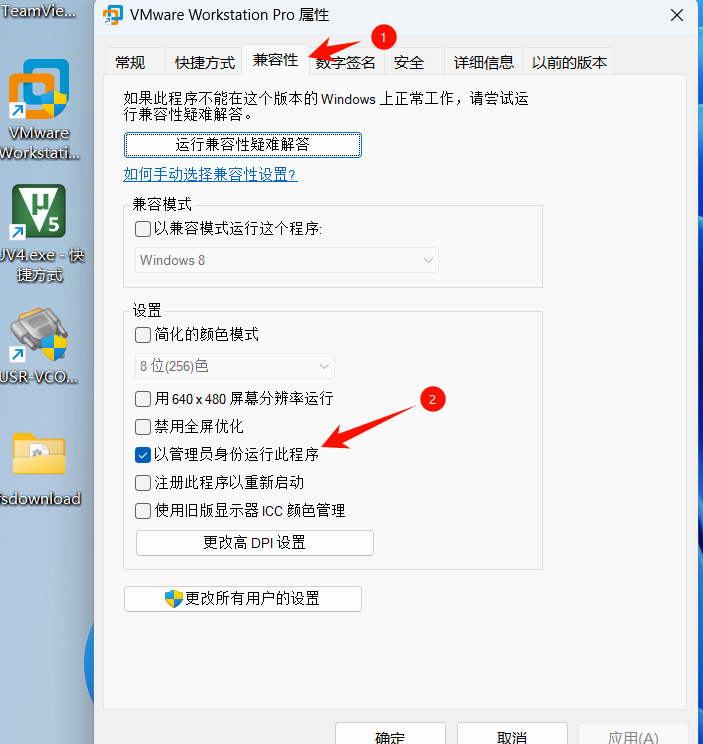The height and width of the screenshot is (744, 703).
Task: Open the Windows 8 compatibility dropdown
Action: click(x=287, y=260)
